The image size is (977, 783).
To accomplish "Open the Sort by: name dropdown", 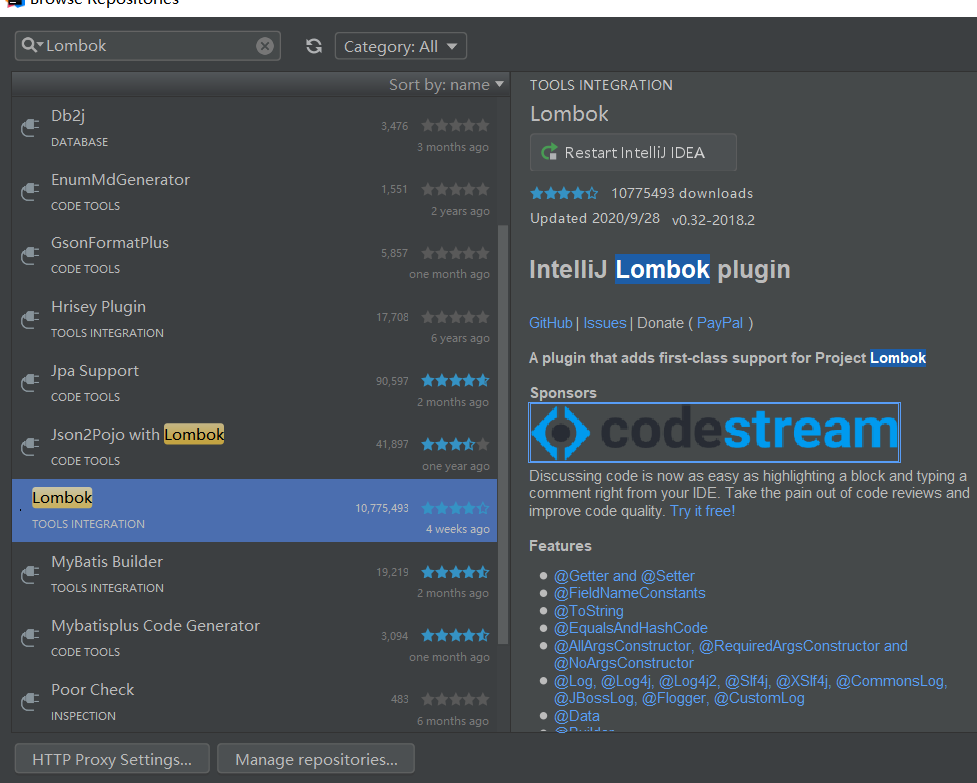I will point(446,85).
